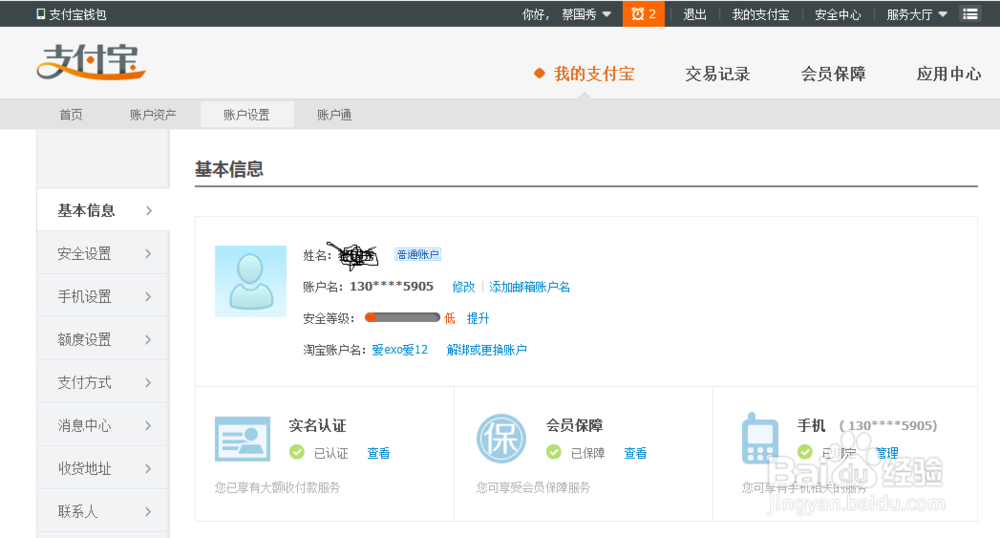The width and height of the screenshot is (1000, 538).
Task: Click 退出 to log out
Action: (695, 14)
